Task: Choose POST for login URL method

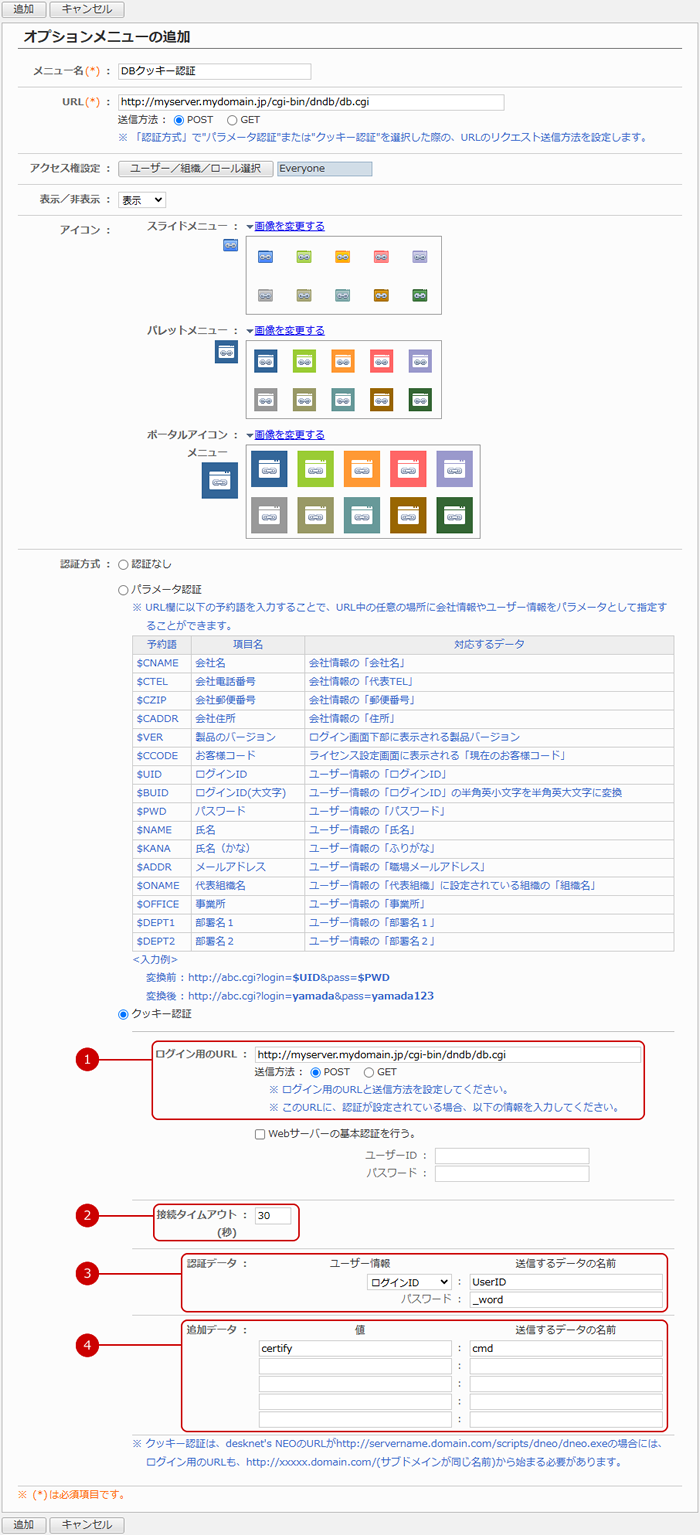Action: [316, 1072]
